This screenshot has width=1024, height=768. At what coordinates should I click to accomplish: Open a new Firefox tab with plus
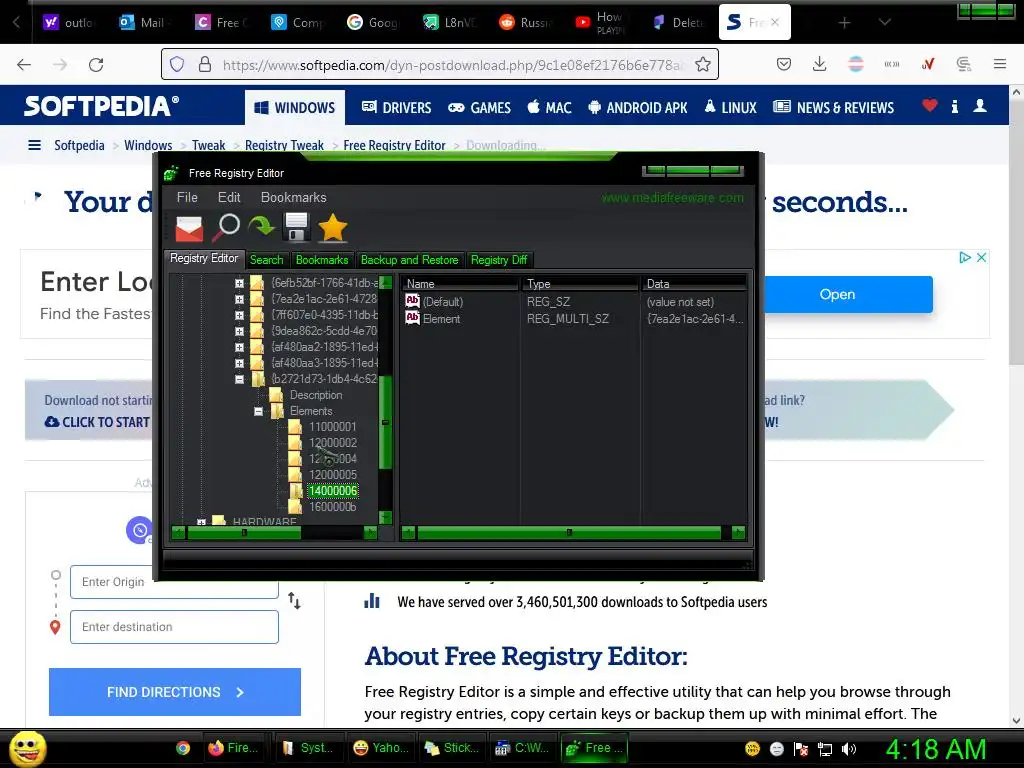(844, 22)
